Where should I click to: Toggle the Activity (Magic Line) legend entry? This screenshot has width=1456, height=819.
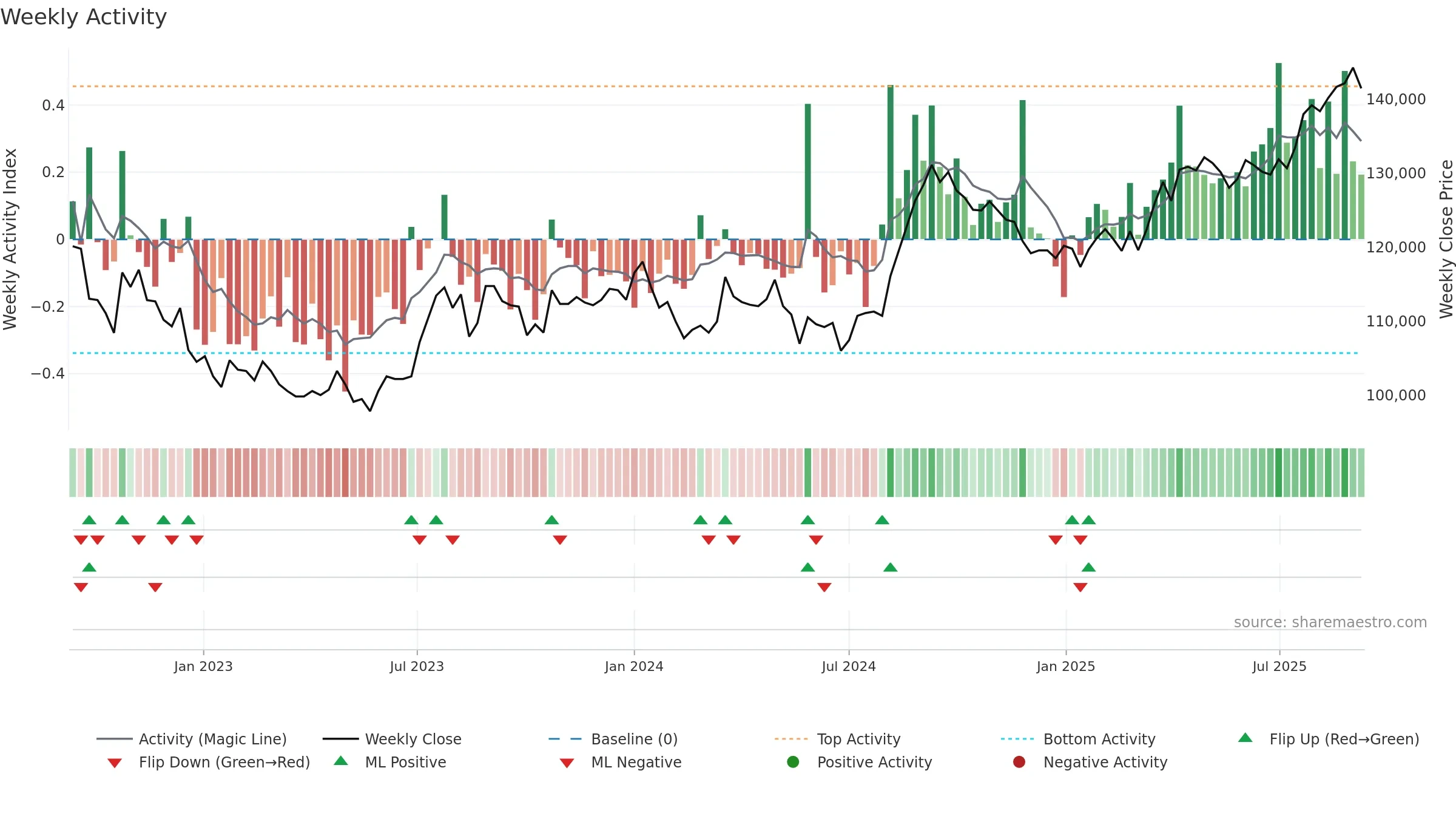pyautogui.click(x=192, y=739)
